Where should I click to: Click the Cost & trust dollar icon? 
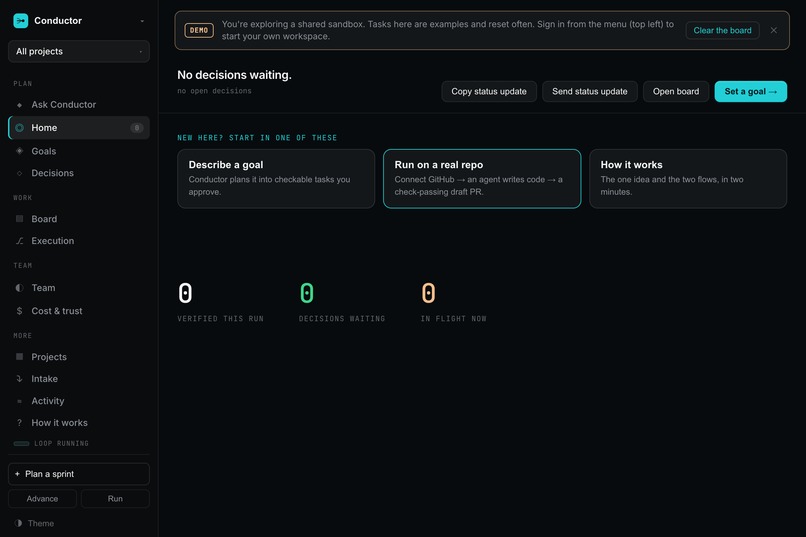pyautogui.click(x=20, y=311)
